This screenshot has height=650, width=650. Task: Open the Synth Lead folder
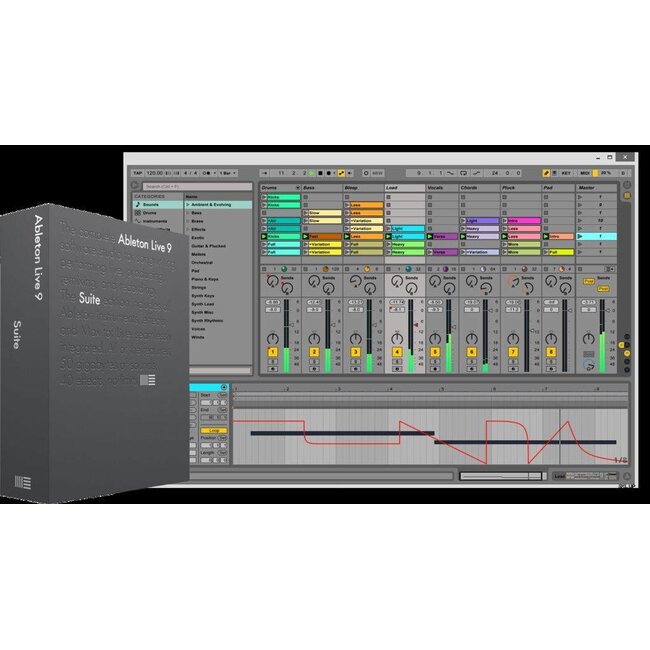(202, 304)
